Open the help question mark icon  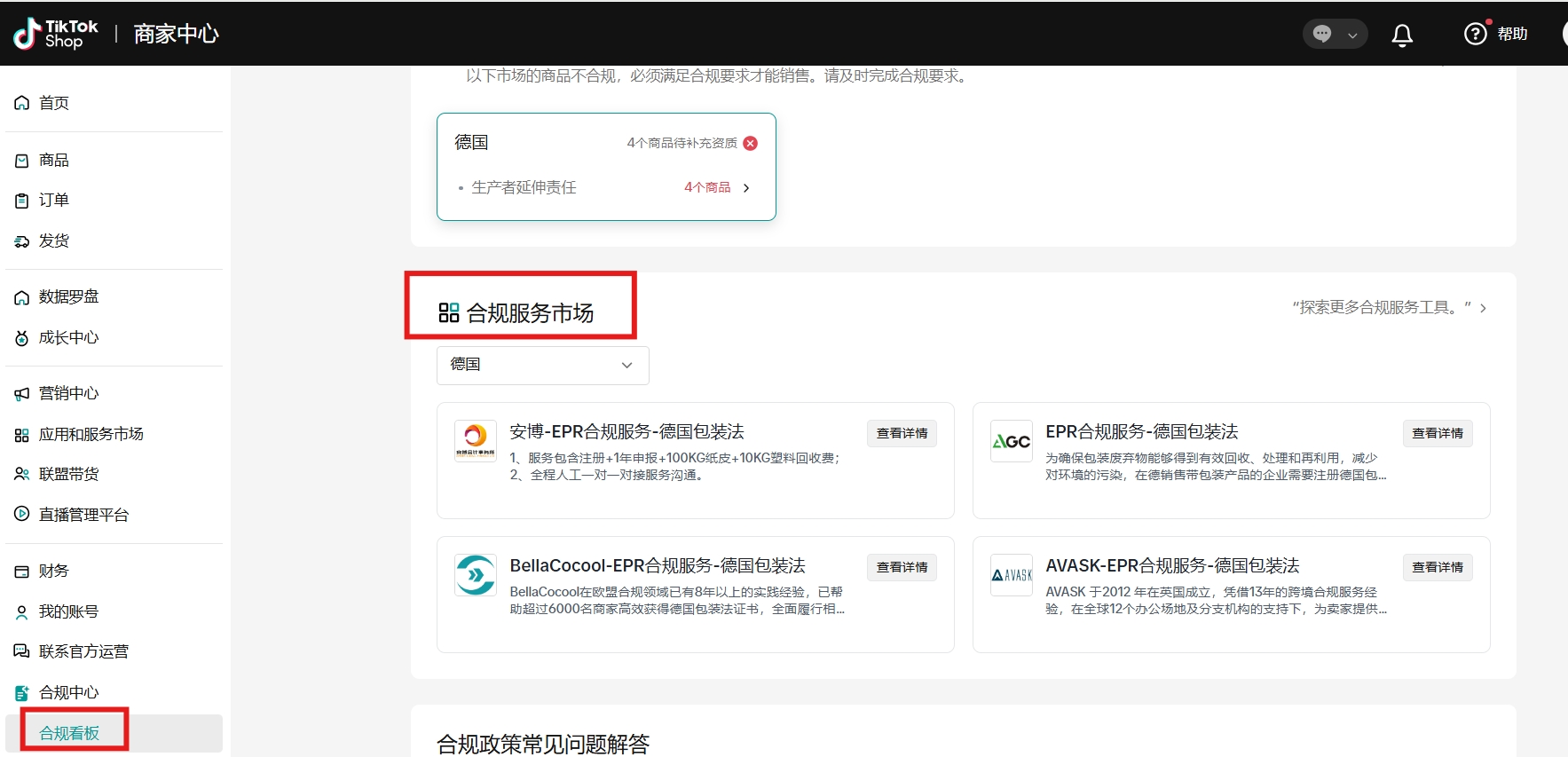1475,34
